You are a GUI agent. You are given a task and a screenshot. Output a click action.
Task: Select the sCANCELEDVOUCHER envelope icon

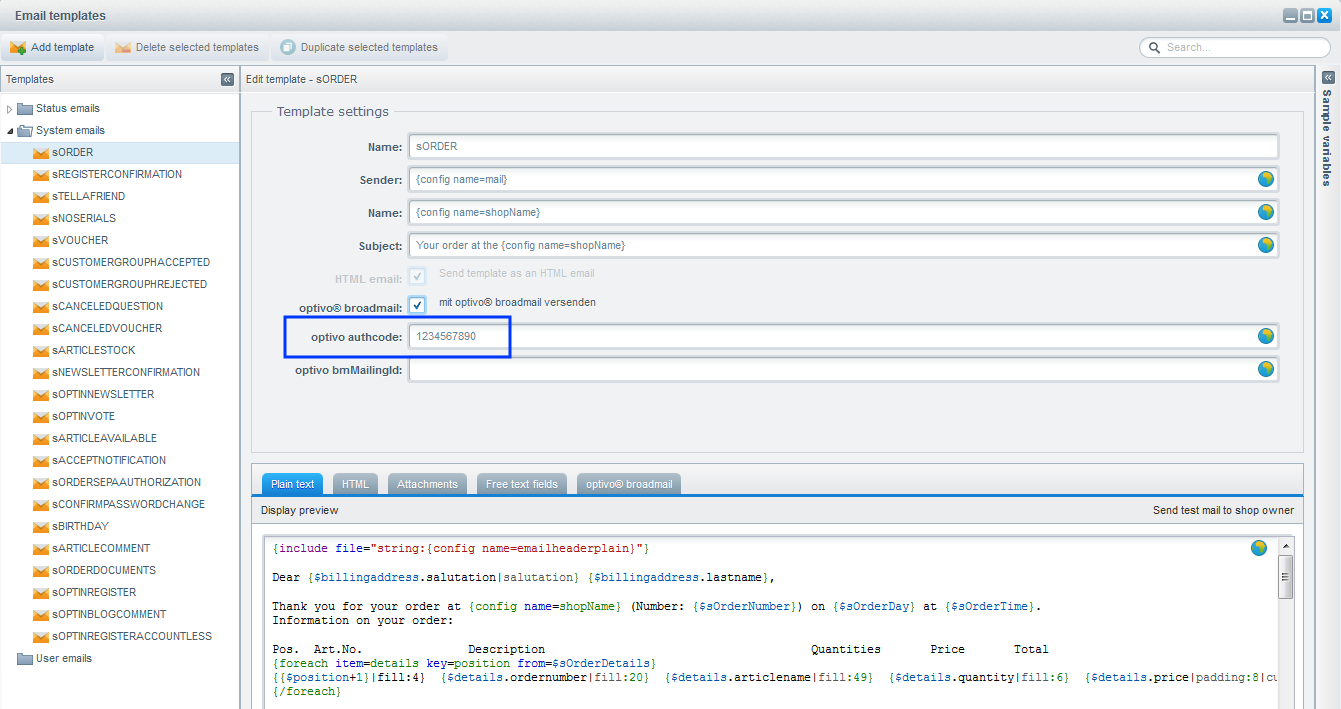(41, 329)
